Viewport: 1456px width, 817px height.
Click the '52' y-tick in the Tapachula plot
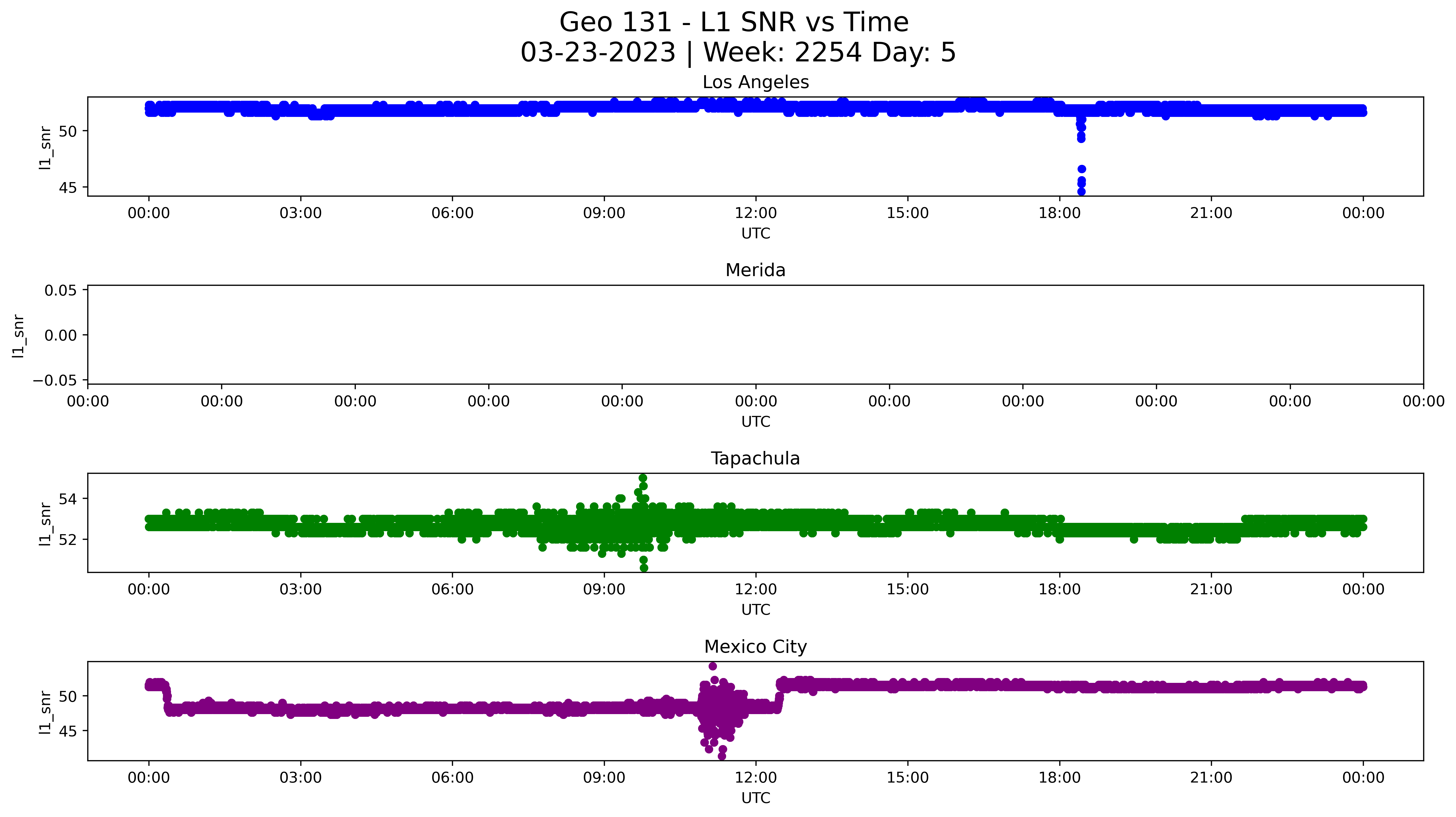click(67, 540)
